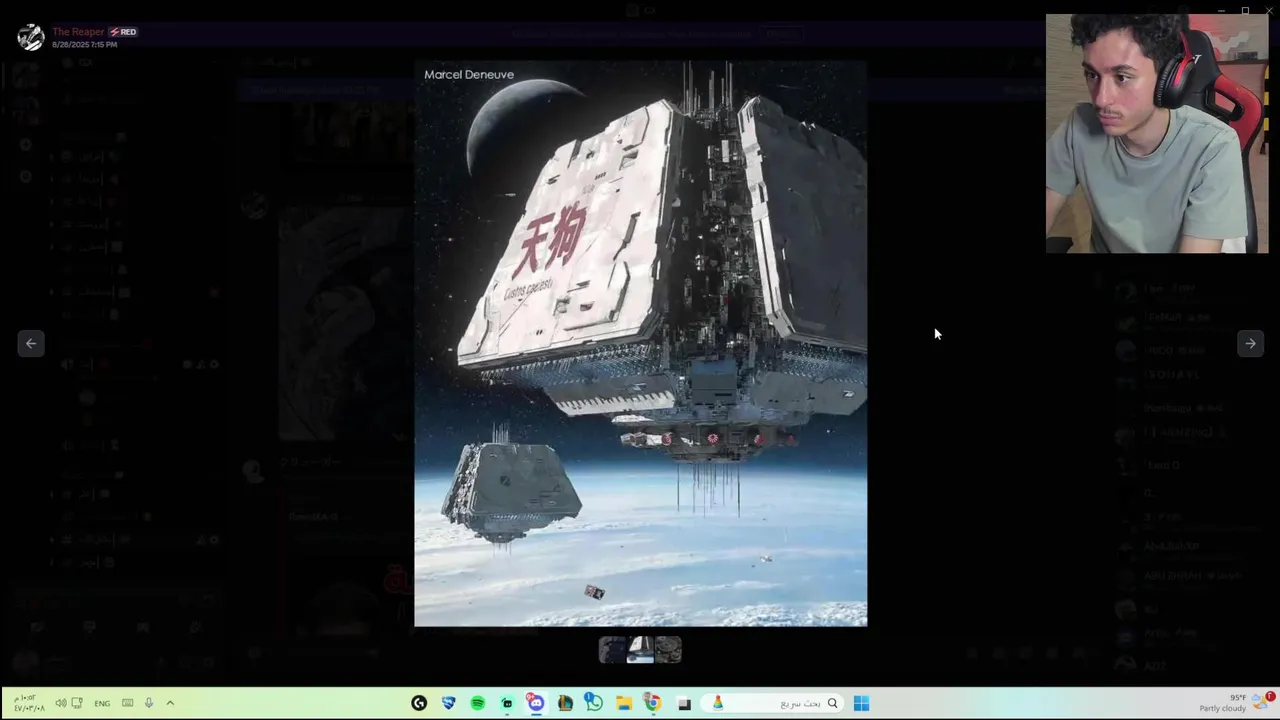Image resolution: width=1280 pixels, height=720 pixels.
Task: Open the Task View taskbar icon
Action: [684, 703]
